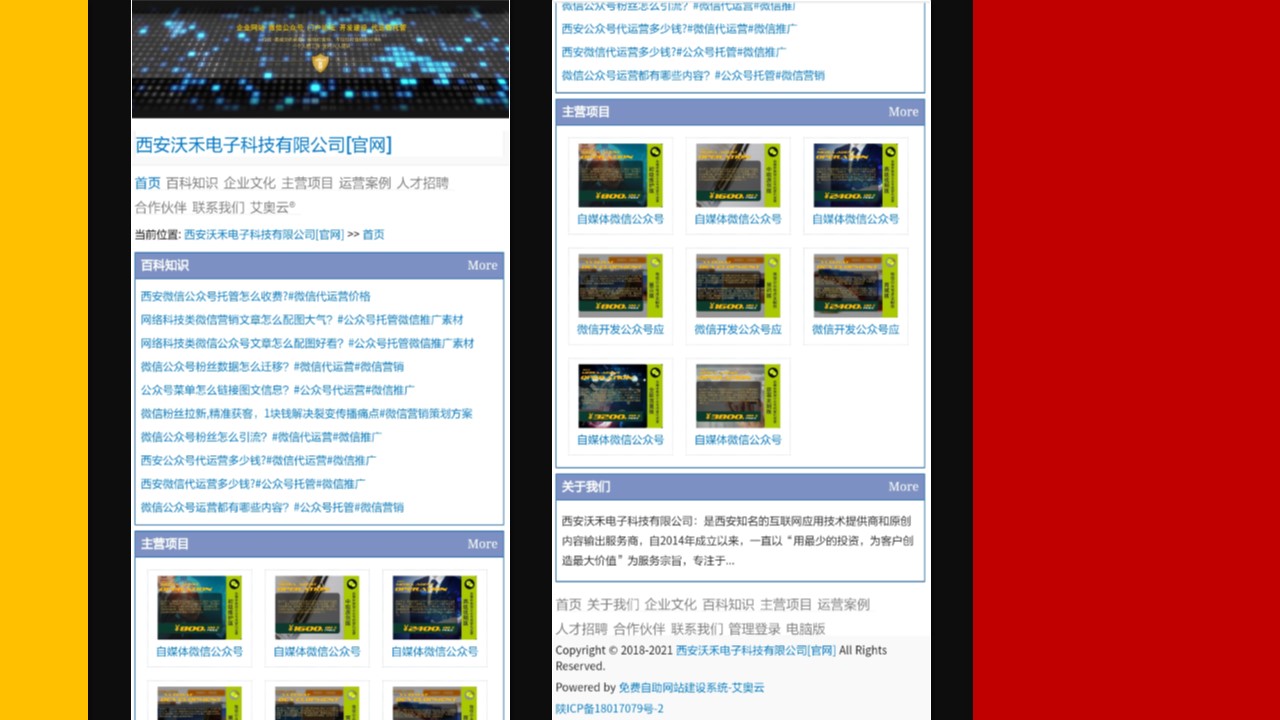Switch to 电脑版 from the footer navigation
This screenshot has width=1280, height=720.
pyautogui.click(x=806, y=629)
